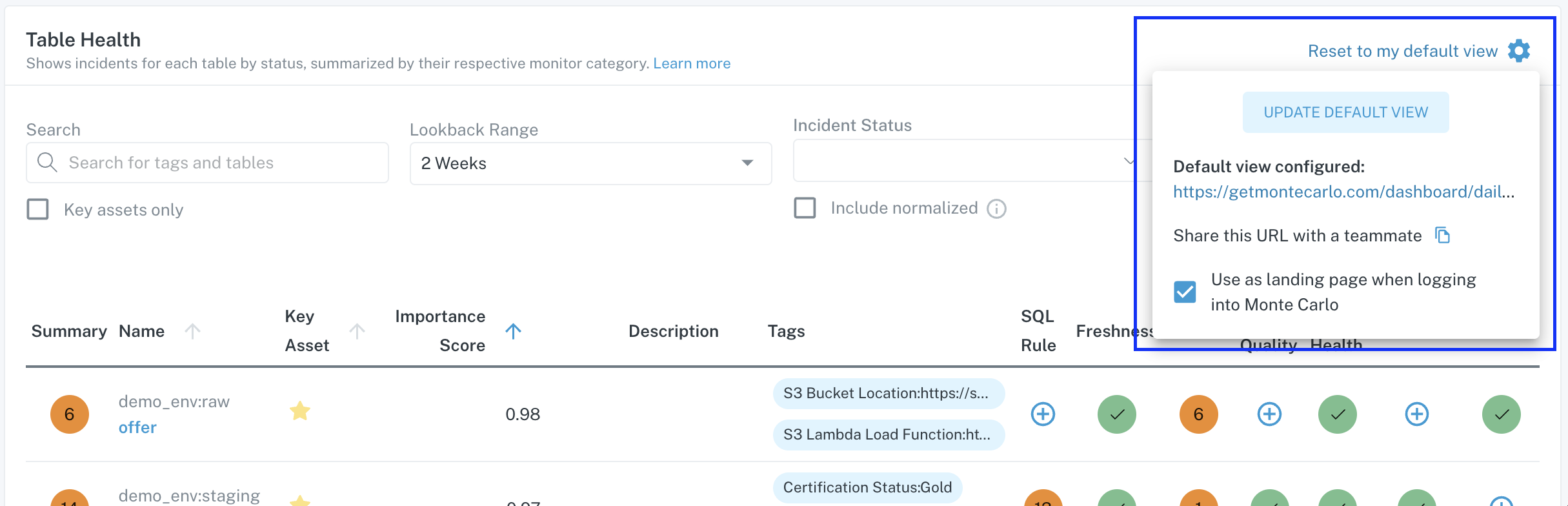Open the Lookback Range dropdown
This screenshot has height=506, width=1568.
tap(590, 163)
